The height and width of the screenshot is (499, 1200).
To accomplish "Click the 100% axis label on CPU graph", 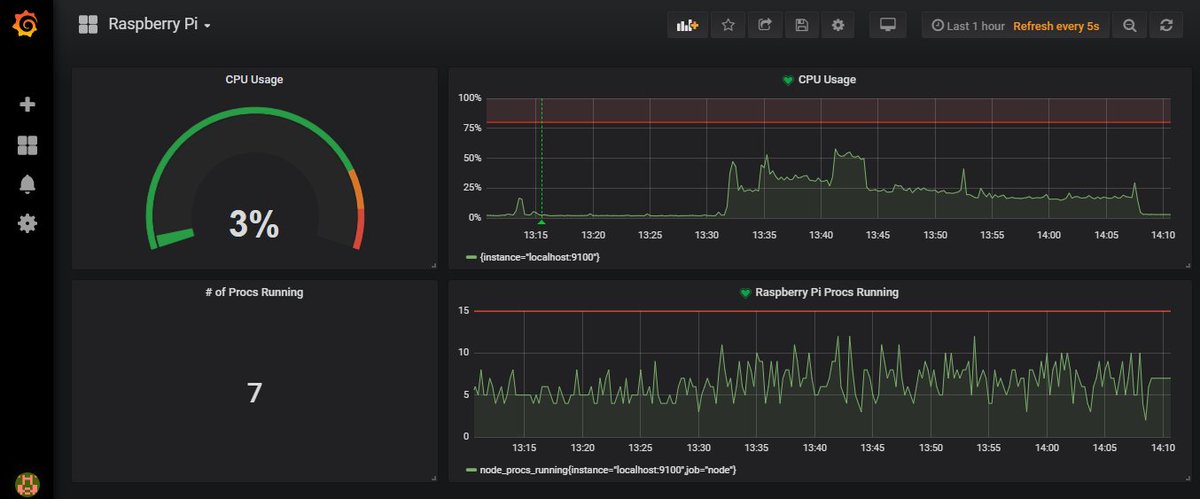I will click(x=469, y=98).
